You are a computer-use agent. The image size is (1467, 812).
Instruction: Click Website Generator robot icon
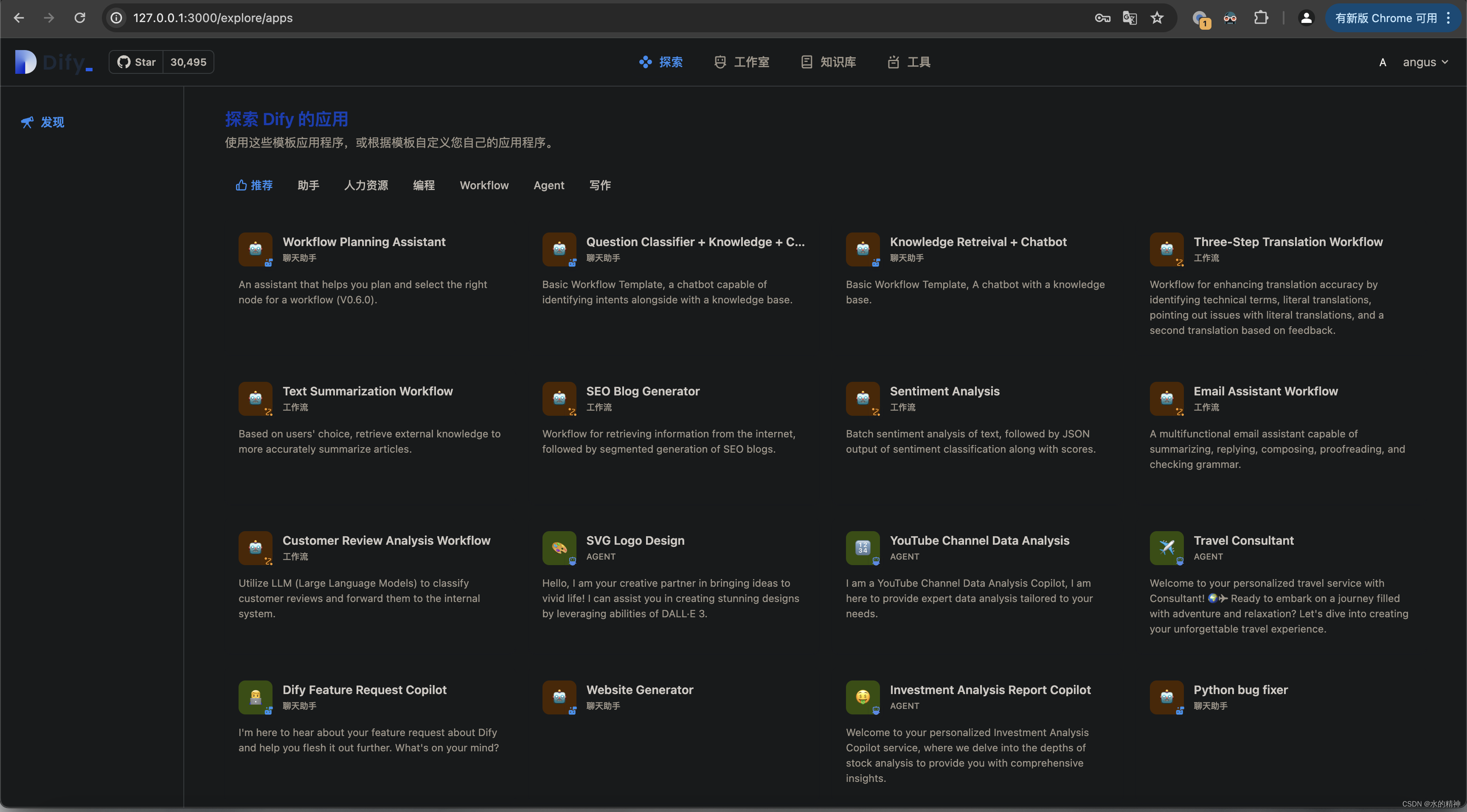(x=559, y=697)
